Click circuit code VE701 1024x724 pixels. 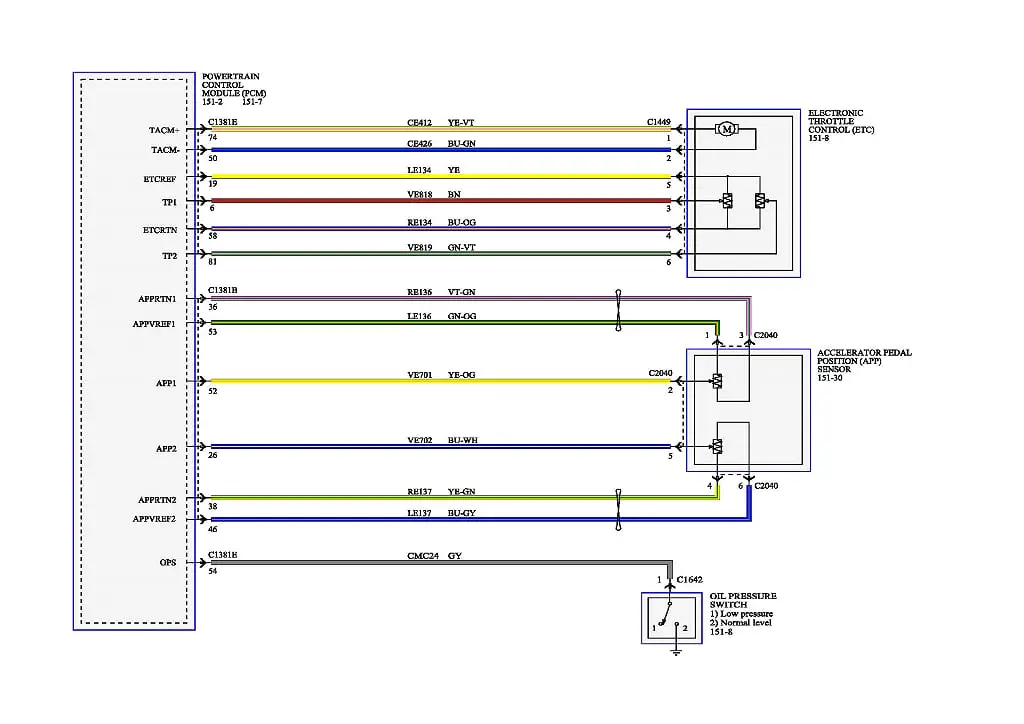pyautogui.click(x=419, y=375)
